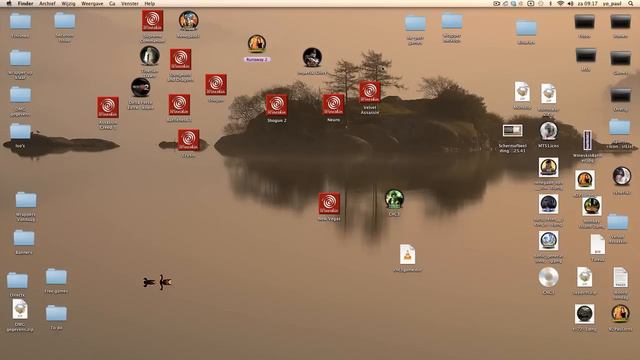Viewport: 640px width, 360px height.
Task: Open the Weergave menu
Action: [x=92, y=3]
